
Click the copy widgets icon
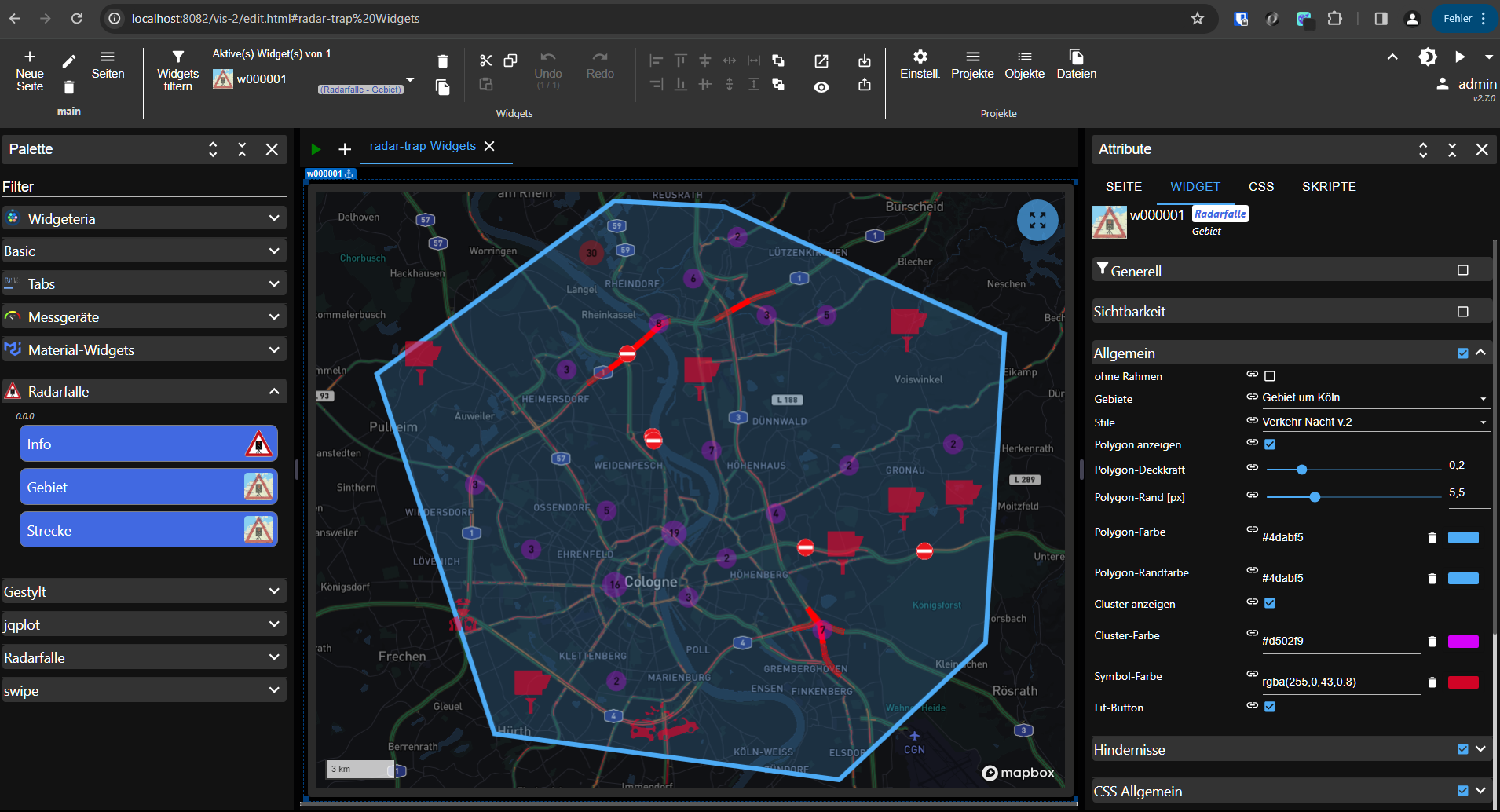click(x=510, y=60)
